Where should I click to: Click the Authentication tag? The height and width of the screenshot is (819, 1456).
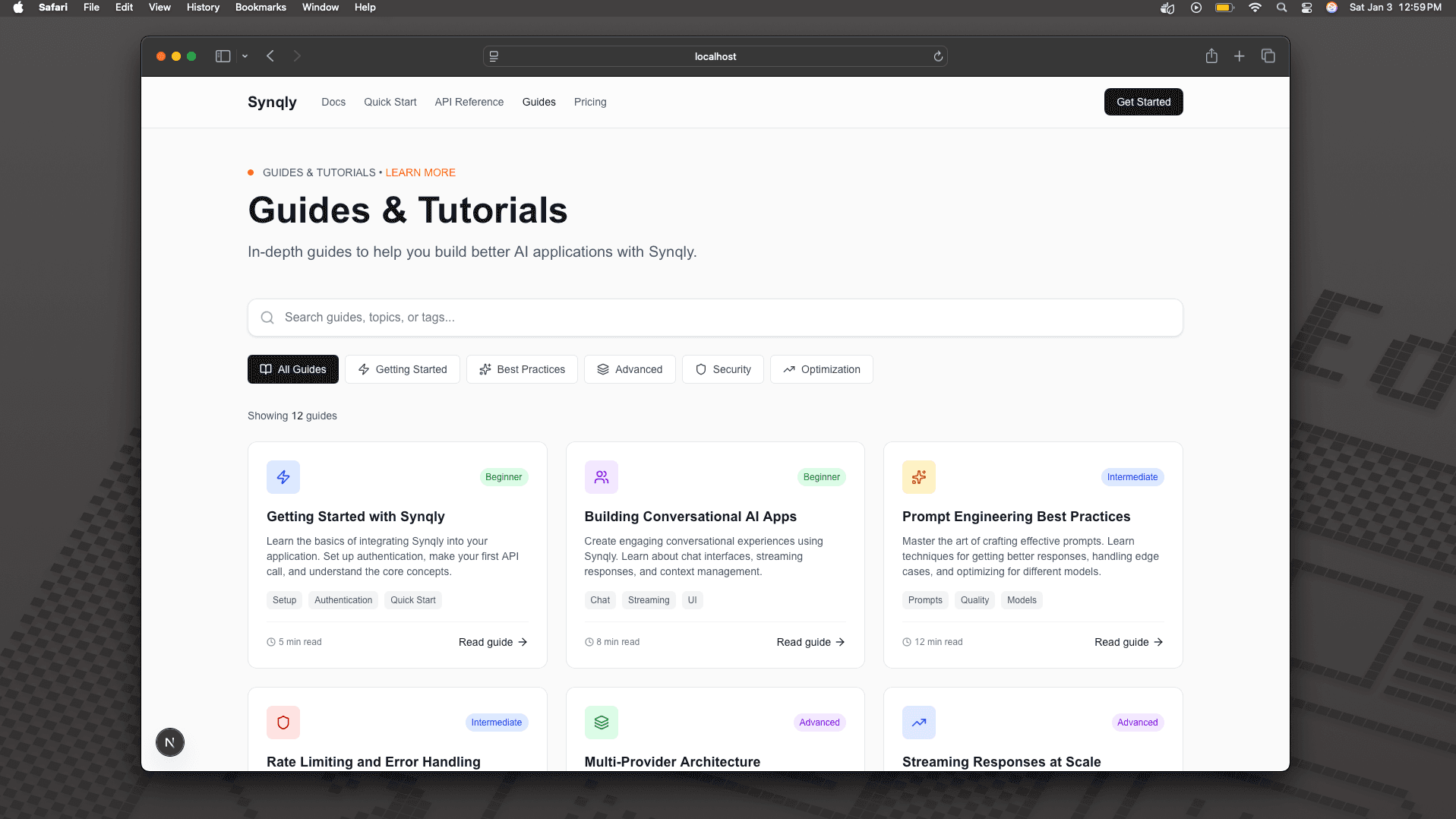point(343,600)
